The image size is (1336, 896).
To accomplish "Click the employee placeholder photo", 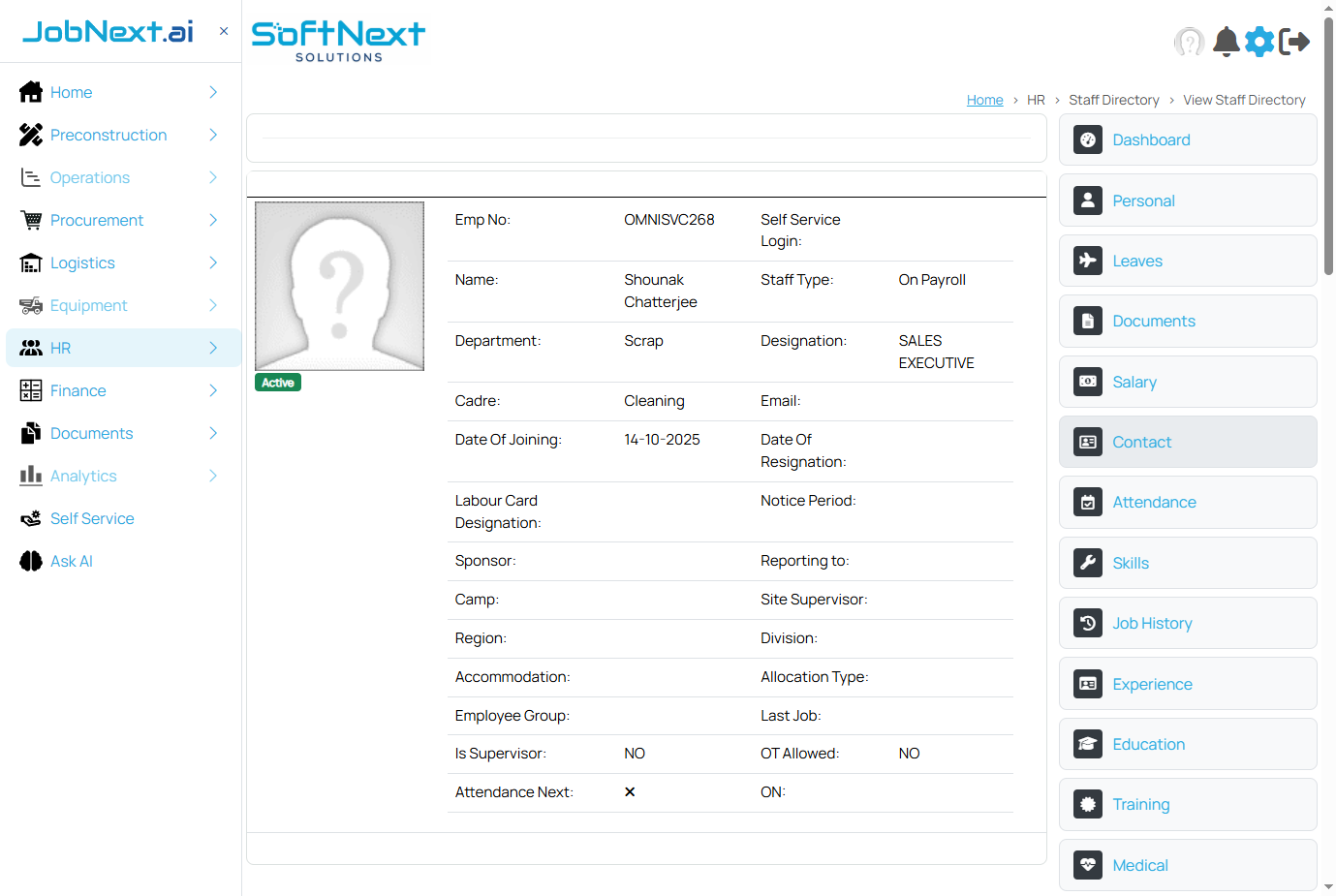I will click(x=338, y=285).
